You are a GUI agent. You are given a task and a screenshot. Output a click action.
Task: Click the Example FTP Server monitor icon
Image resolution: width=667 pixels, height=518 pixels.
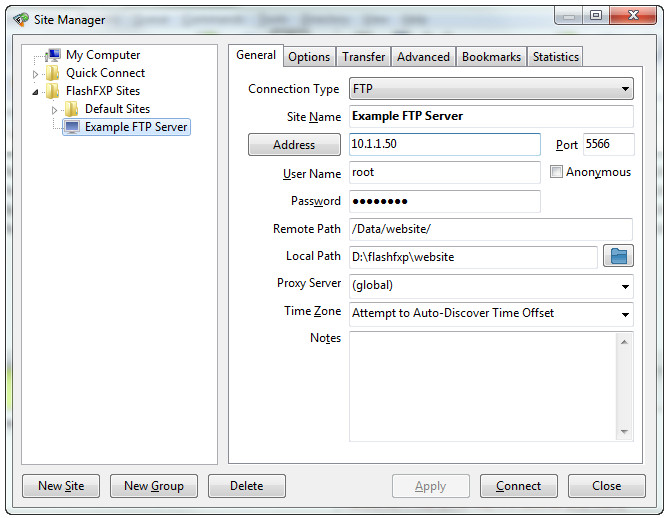(x=72, y=127)
